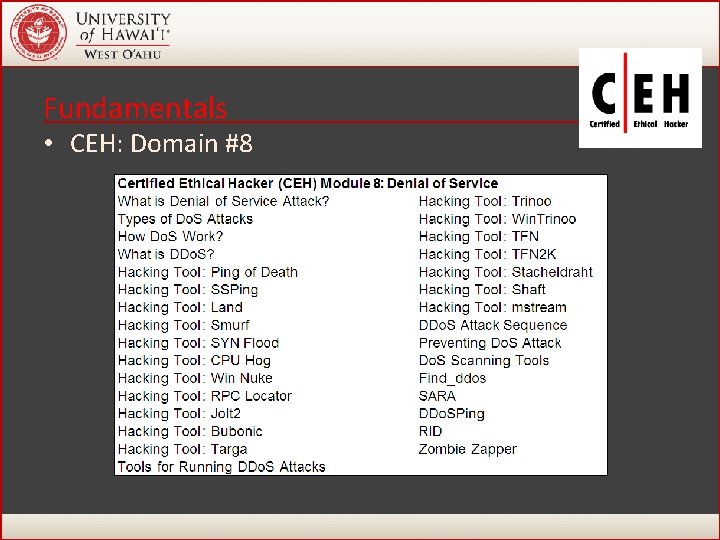Click 'Hacking Tool: TFN' entry
Viewport: 720px width, 540px height.
(478, 236)
